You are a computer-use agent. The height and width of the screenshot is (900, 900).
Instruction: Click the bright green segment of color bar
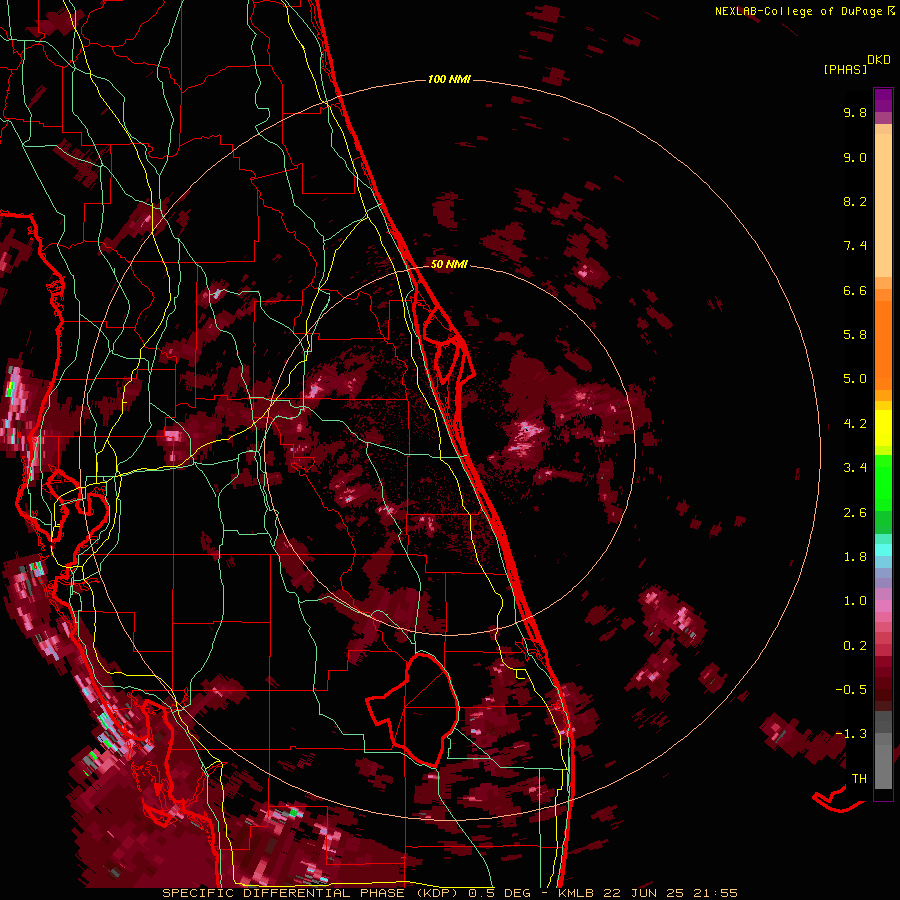(x=883, y=482)
